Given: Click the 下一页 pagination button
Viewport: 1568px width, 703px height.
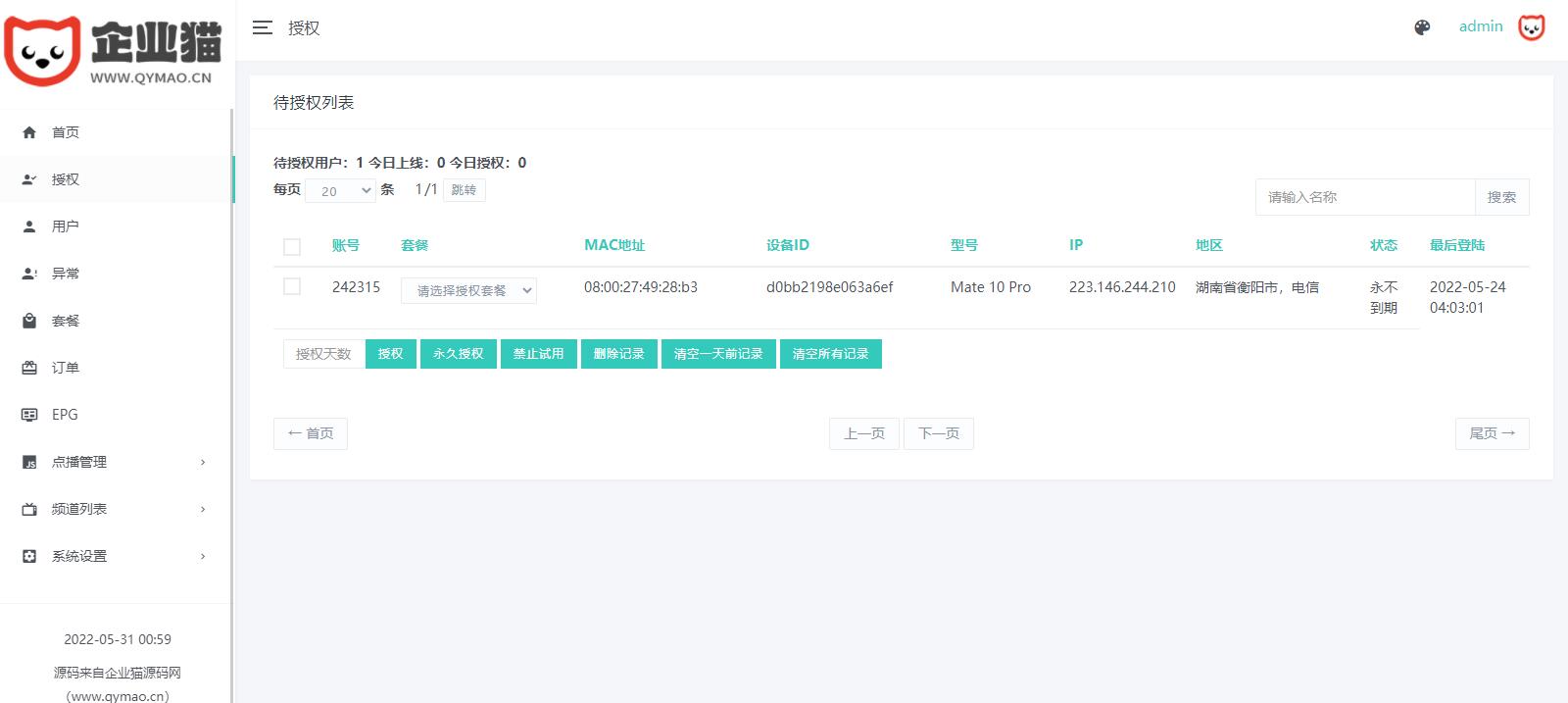Looking at the screenshot, I should 939,433.
